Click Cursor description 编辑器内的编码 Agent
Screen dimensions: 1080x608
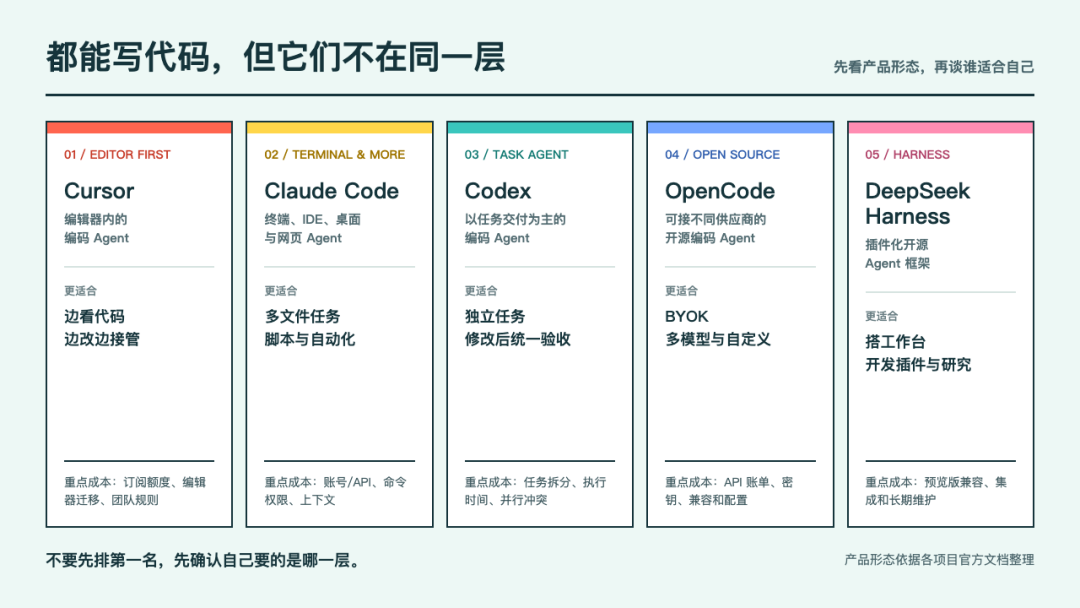(x=96, y=229)
